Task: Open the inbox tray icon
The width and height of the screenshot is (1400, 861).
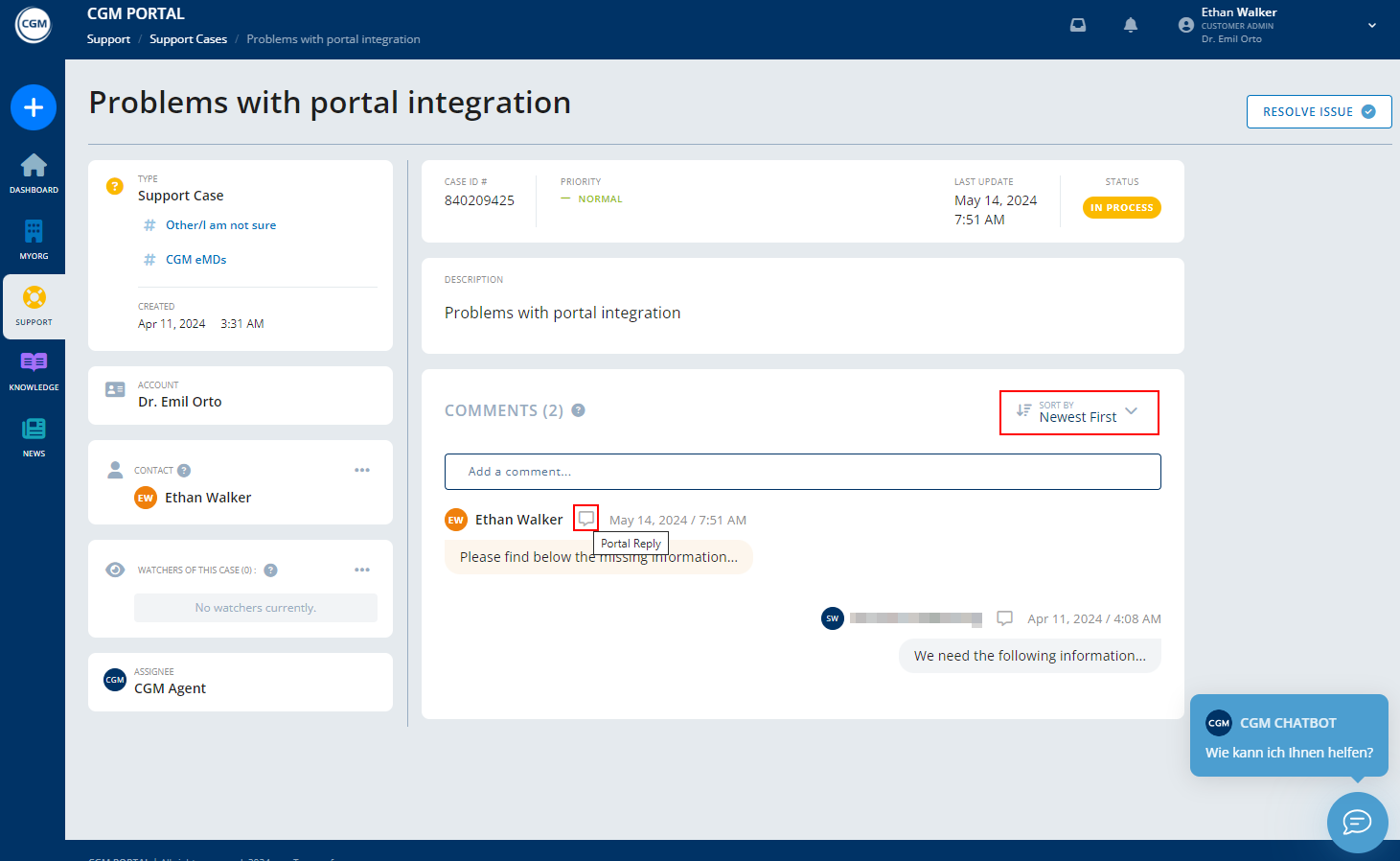Action: [1078, 25]
